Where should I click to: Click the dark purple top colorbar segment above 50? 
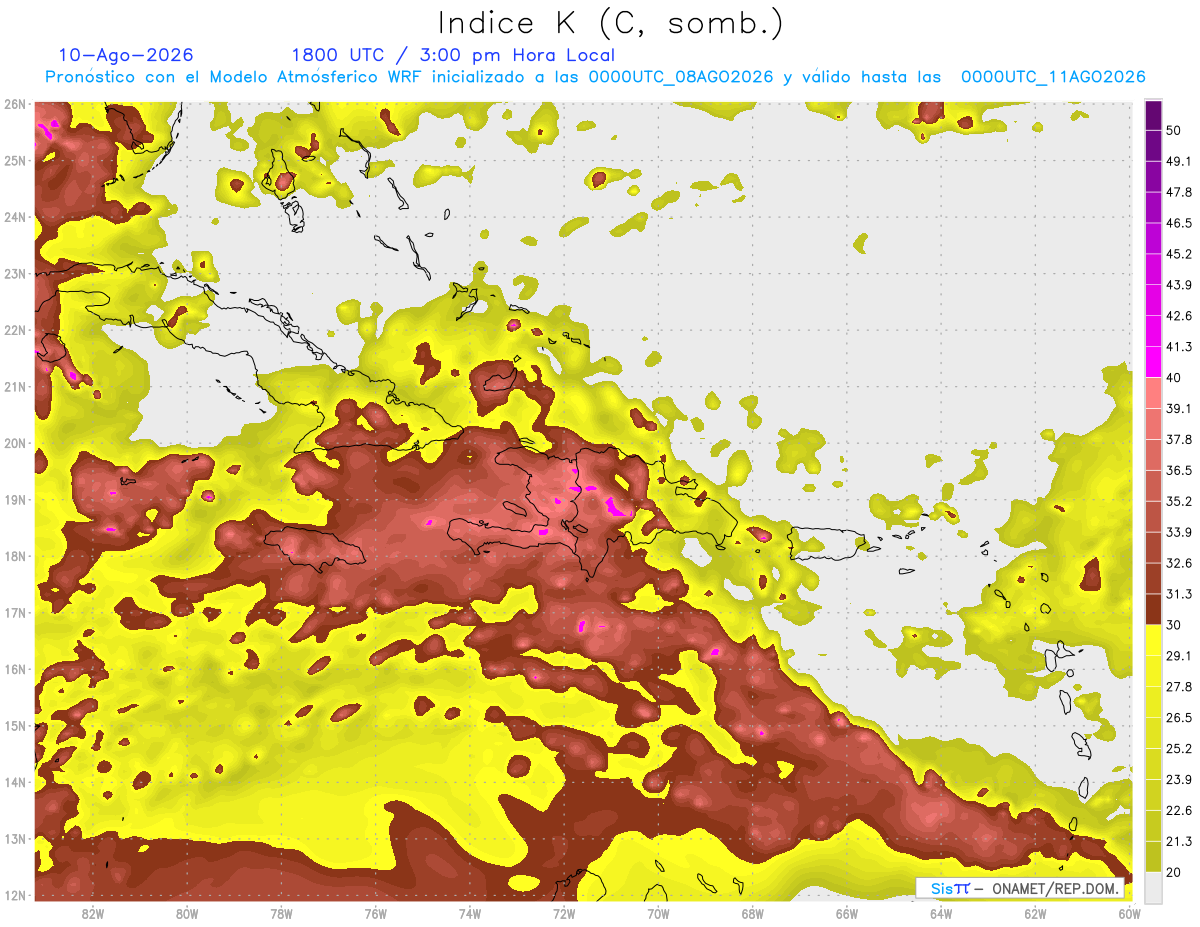pyautogui.click(x=1153, y=117)
